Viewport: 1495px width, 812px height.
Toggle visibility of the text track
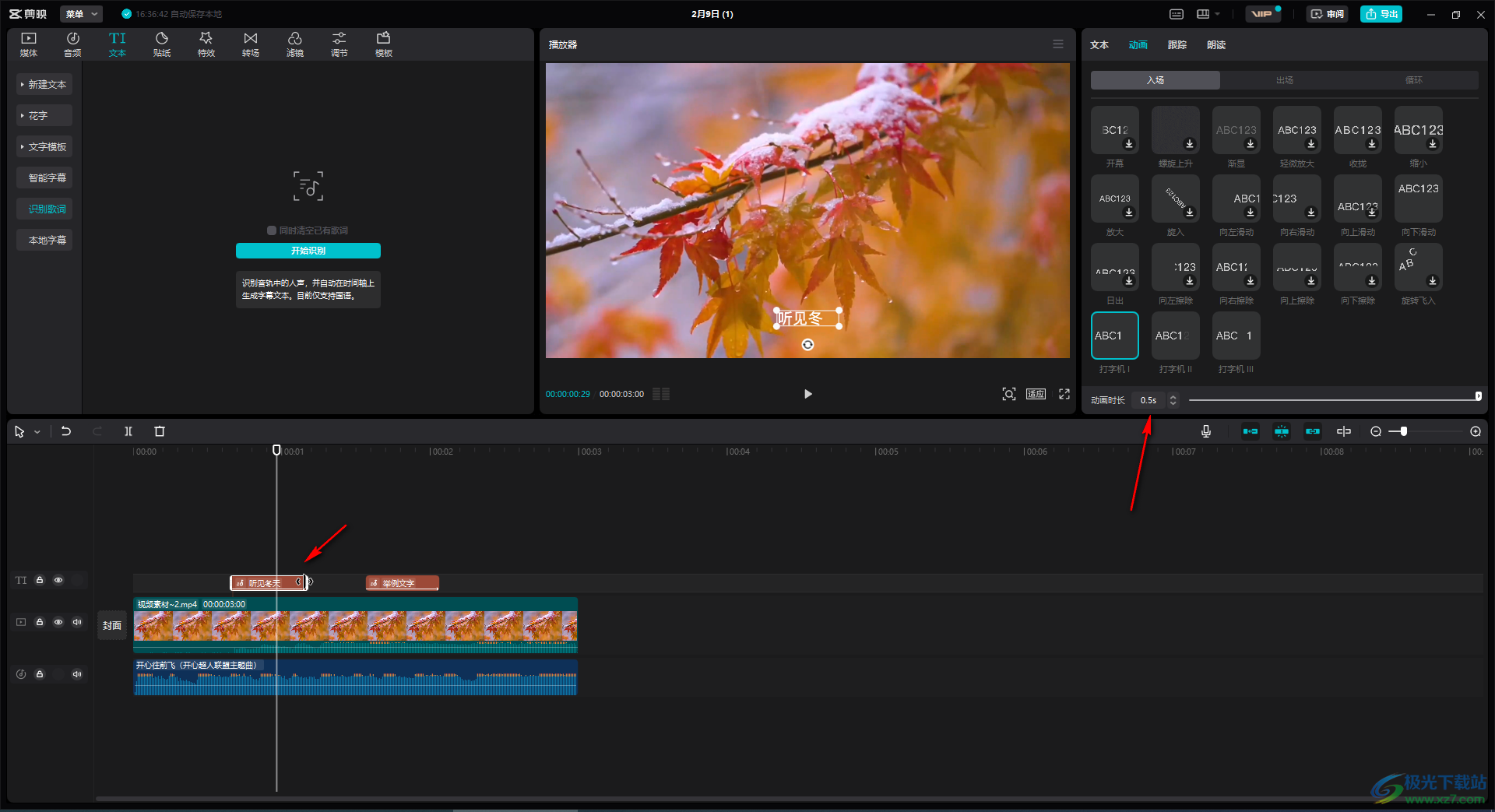[58, 580]
